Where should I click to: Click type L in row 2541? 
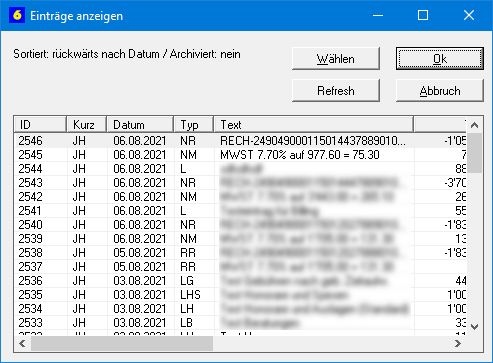tap(183, 211)
